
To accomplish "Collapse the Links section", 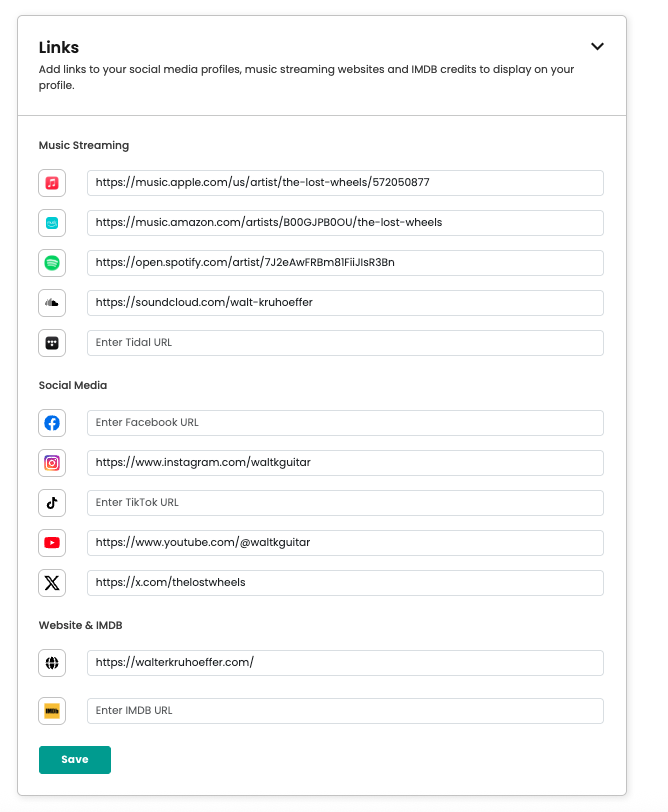I will point(597,46).
